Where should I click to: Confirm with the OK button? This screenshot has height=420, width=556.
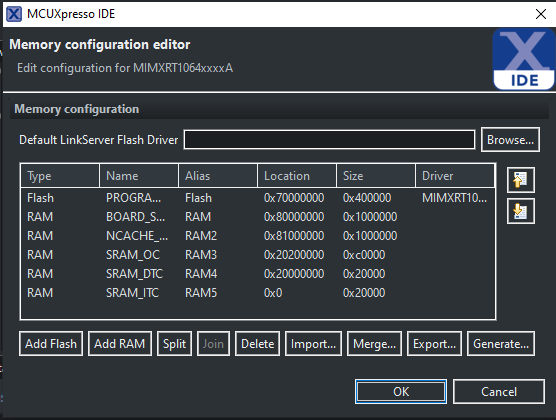(x=401, y=391)
